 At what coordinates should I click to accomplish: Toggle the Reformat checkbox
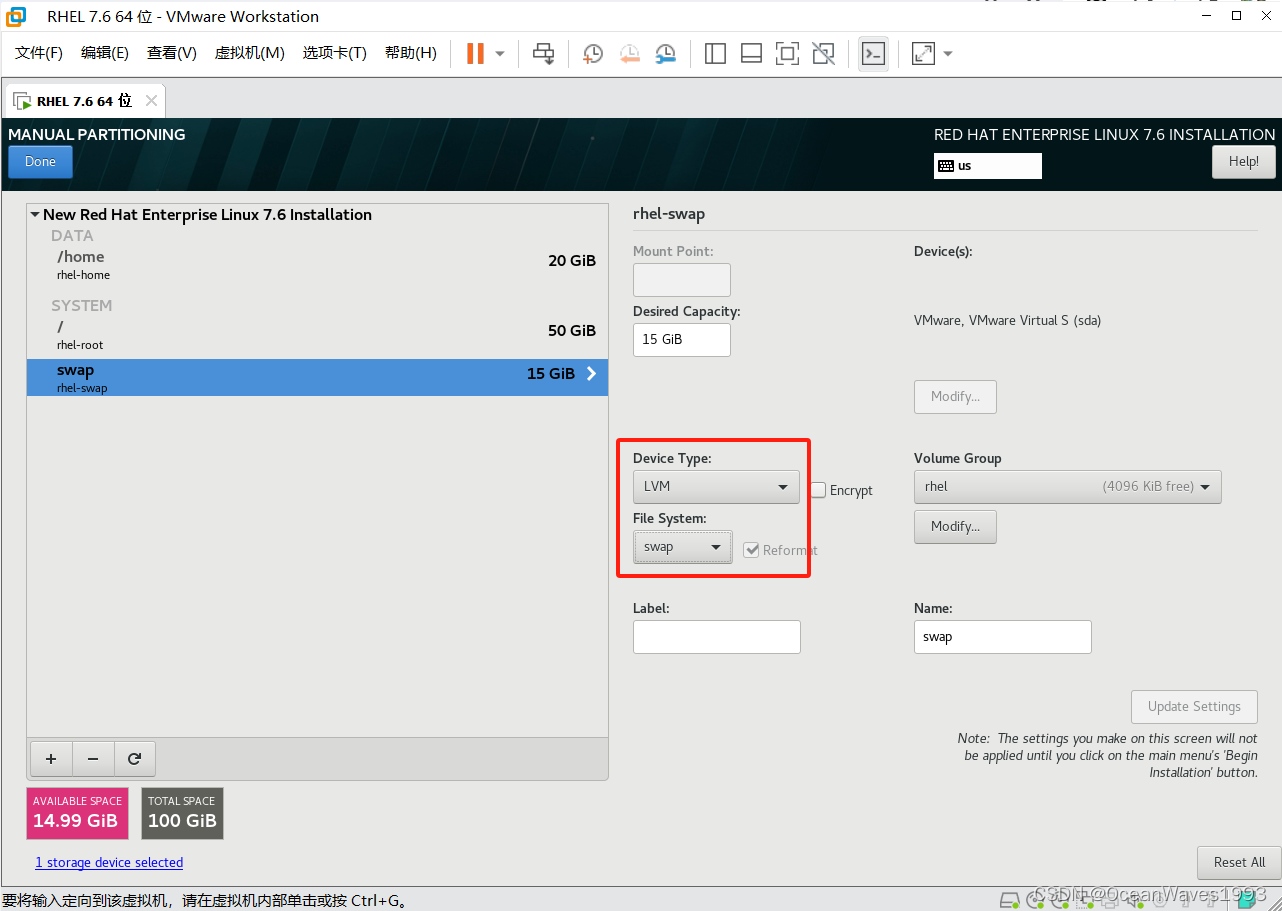752,549
